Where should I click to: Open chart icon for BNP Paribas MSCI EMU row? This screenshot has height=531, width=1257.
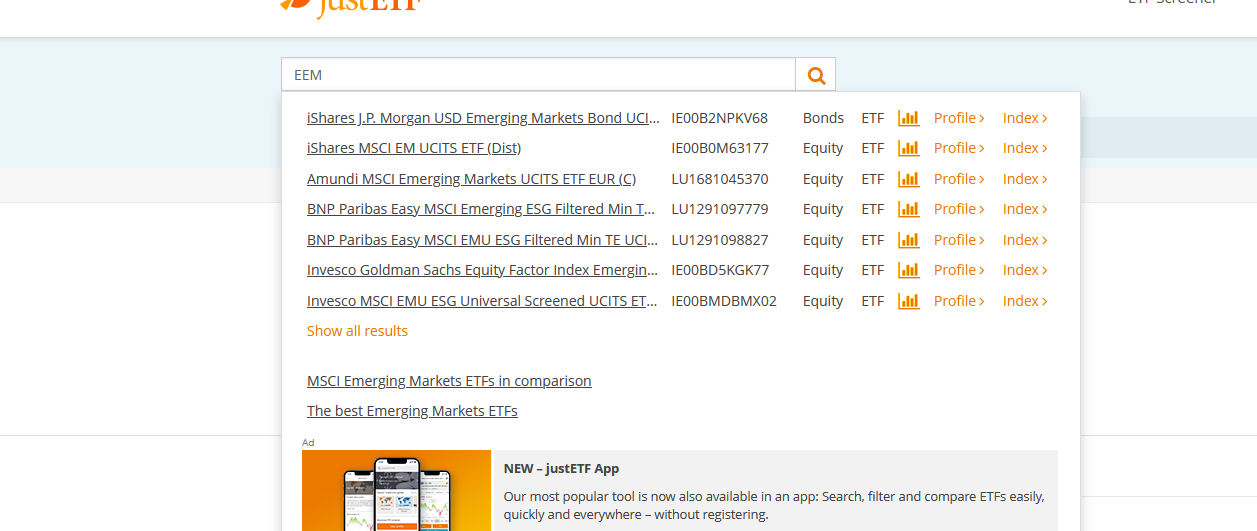point(908,240)
